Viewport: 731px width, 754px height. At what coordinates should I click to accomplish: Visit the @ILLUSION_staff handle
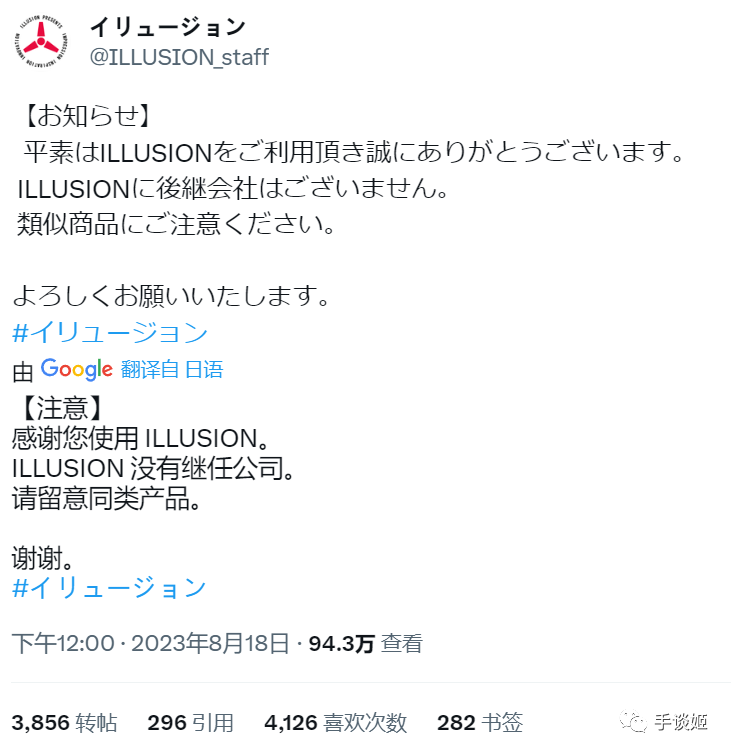pos(179,57)
